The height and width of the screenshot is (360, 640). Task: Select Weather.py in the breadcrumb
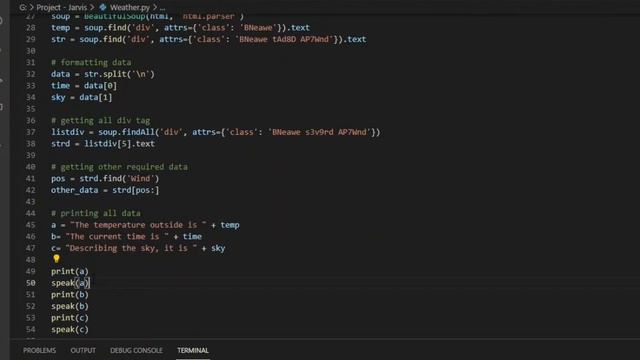130,7
